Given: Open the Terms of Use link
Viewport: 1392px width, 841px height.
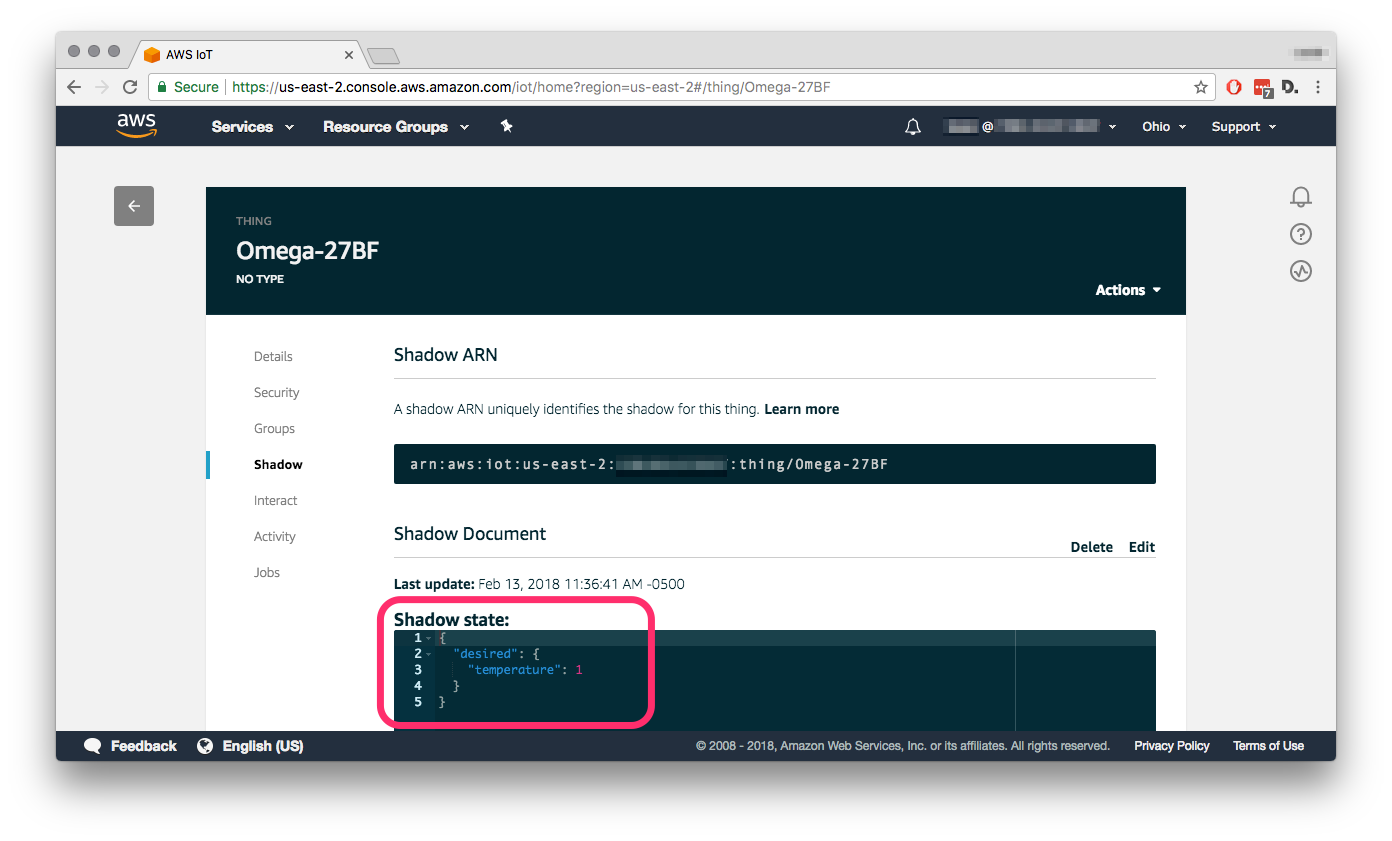Looking at the screenshot, I should coord(1268,746).
